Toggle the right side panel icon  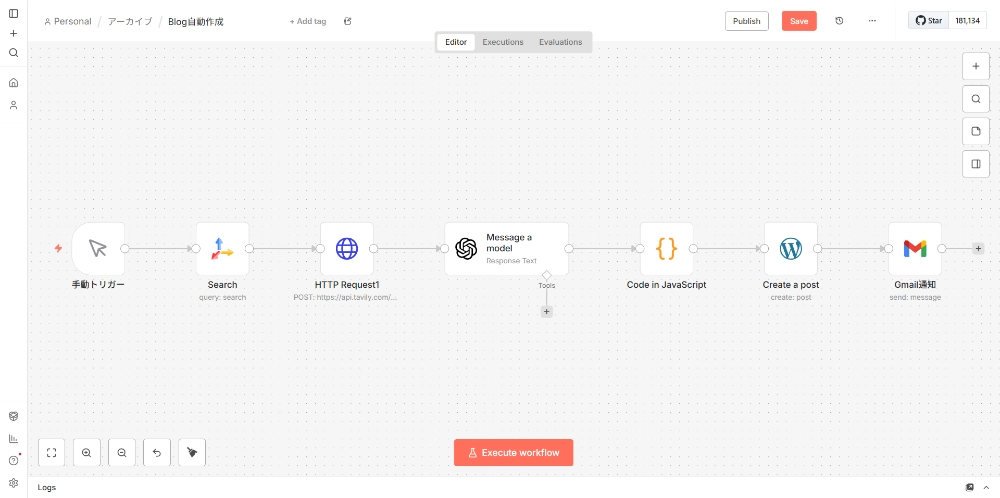[x=976, y=164]
